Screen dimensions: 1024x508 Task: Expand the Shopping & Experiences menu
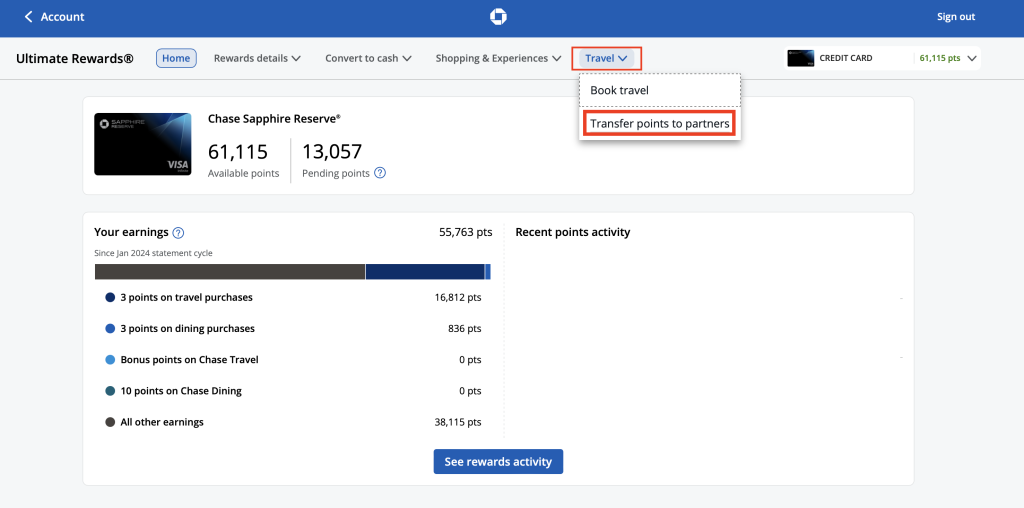click(x=498, y=58)
